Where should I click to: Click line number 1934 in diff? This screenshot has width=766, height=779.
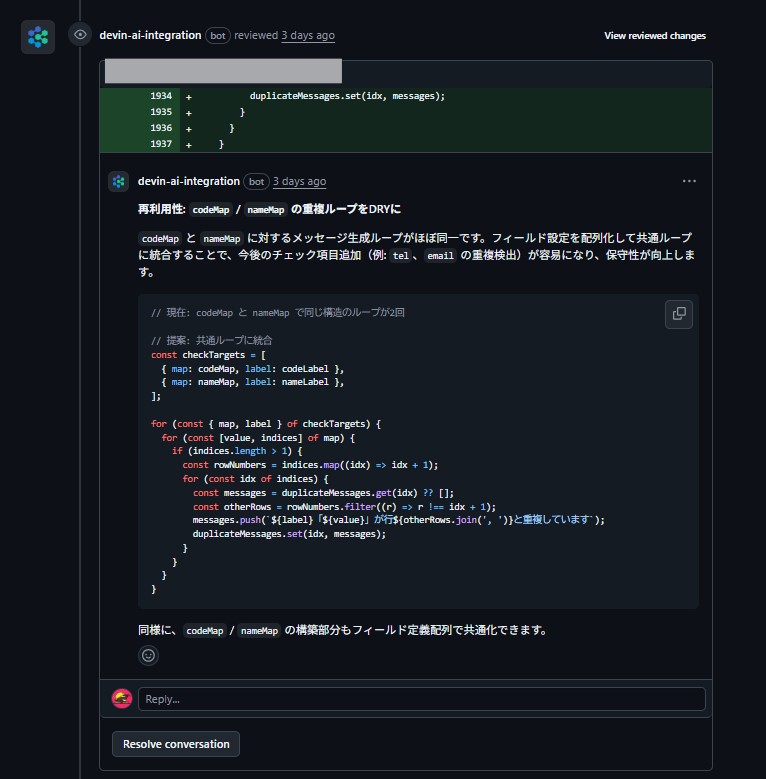[161, 96]
